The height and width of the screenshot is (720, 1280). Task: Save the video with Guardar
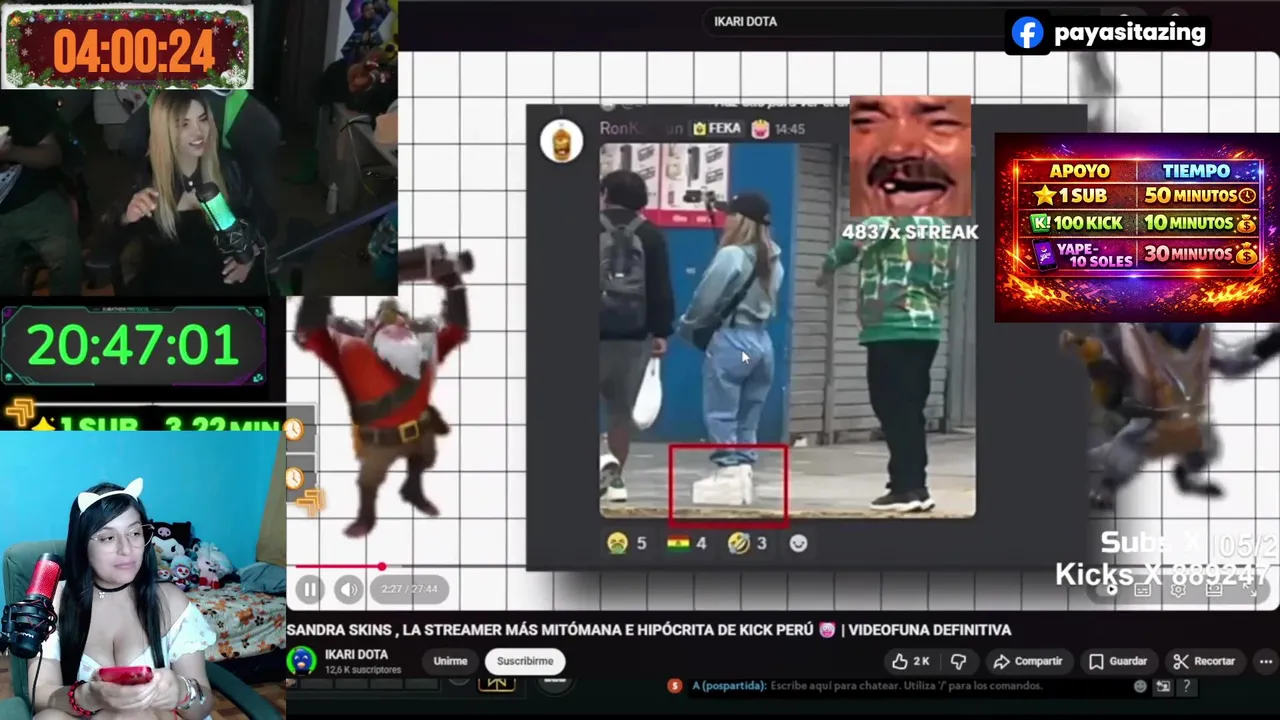coord(1118,661)
